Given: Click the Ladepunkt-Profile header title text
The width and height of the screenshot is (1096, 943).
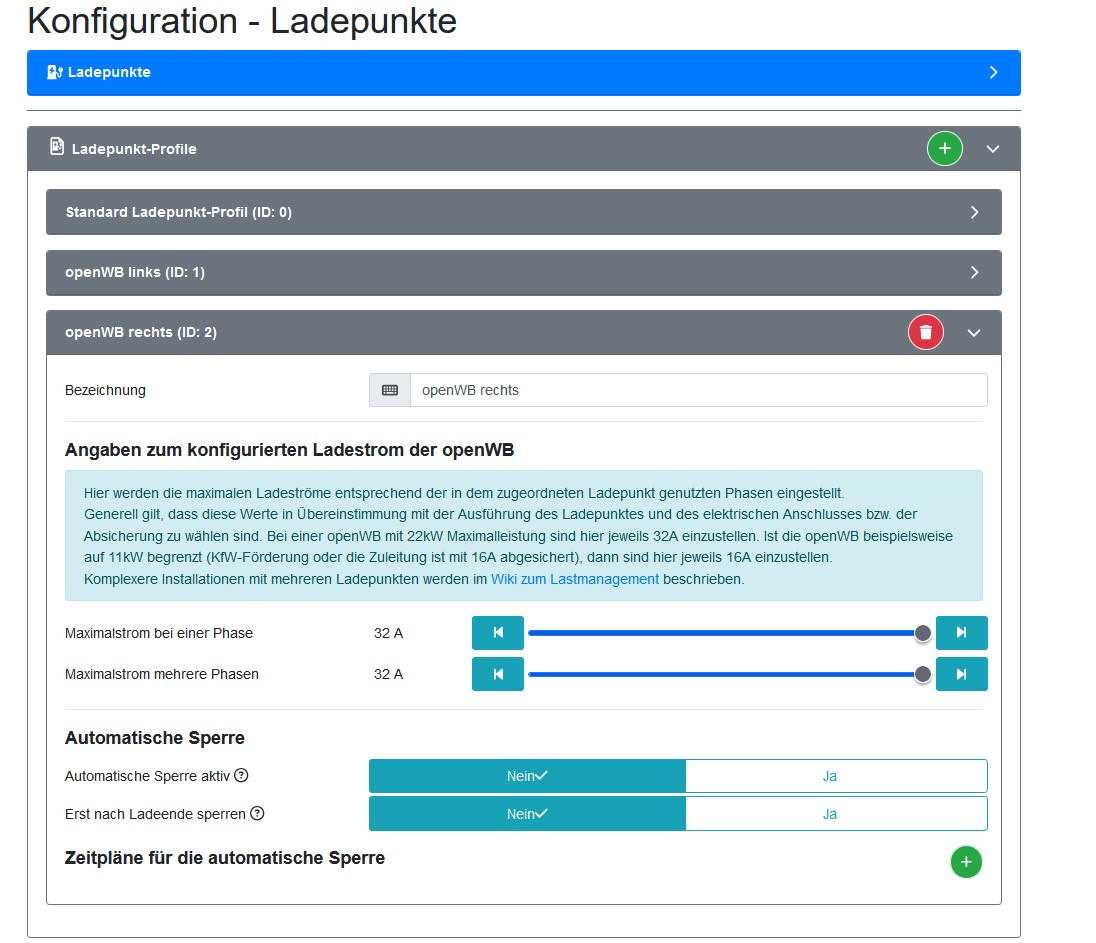Looking at the screenshot, I should click(134, 149).
